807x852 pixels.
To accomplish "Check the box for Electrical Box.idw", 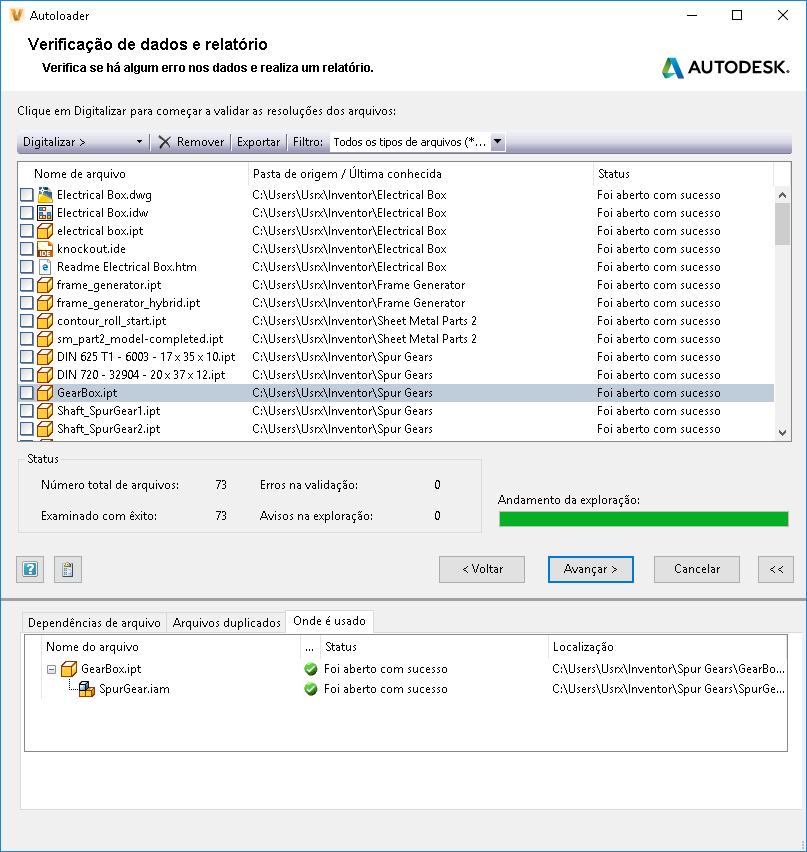I will 27,212.
